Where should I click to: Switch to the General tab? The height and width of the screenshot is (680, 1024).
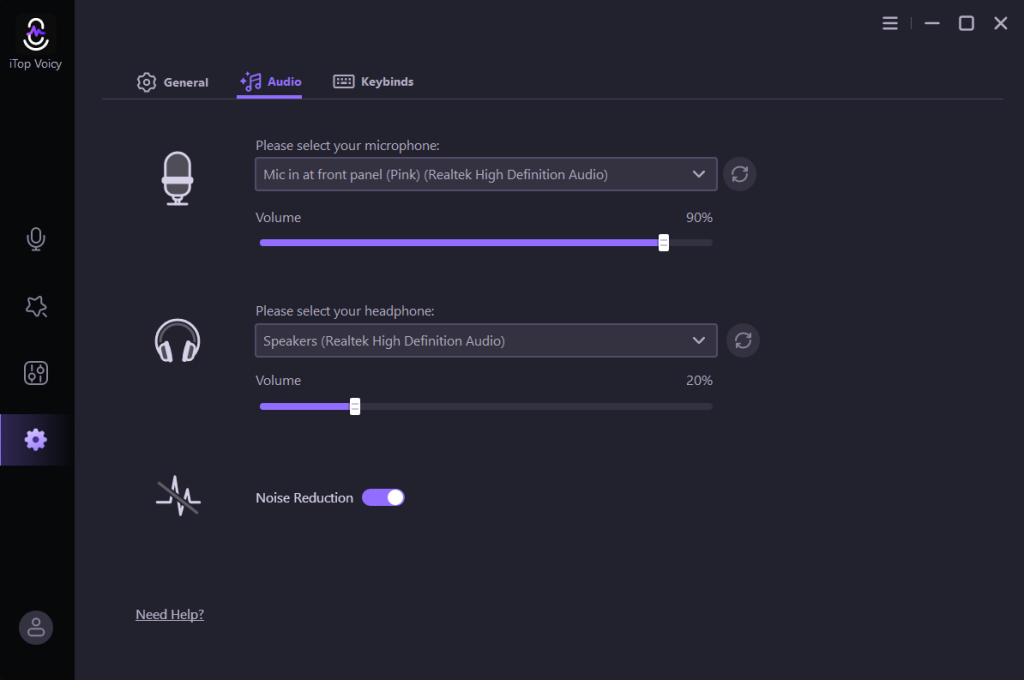tap(173, 82)
